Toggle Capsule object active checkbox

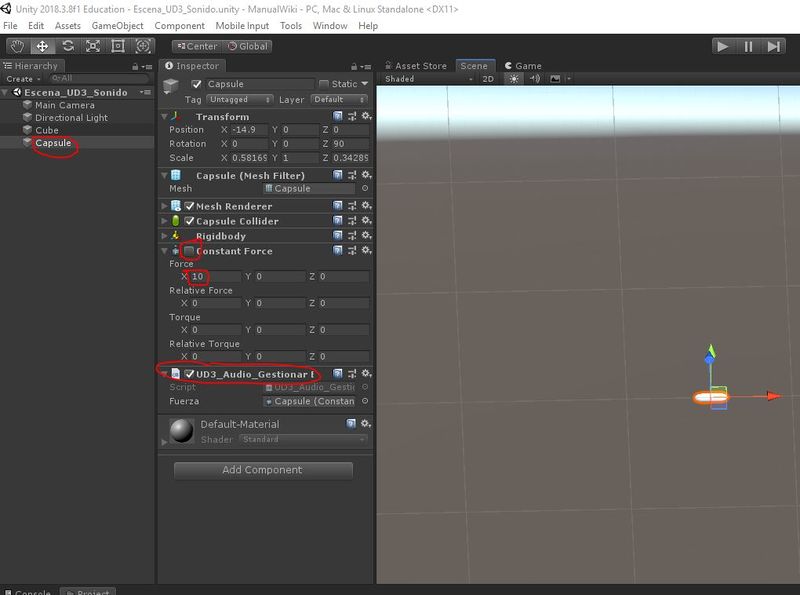(196, 84)
